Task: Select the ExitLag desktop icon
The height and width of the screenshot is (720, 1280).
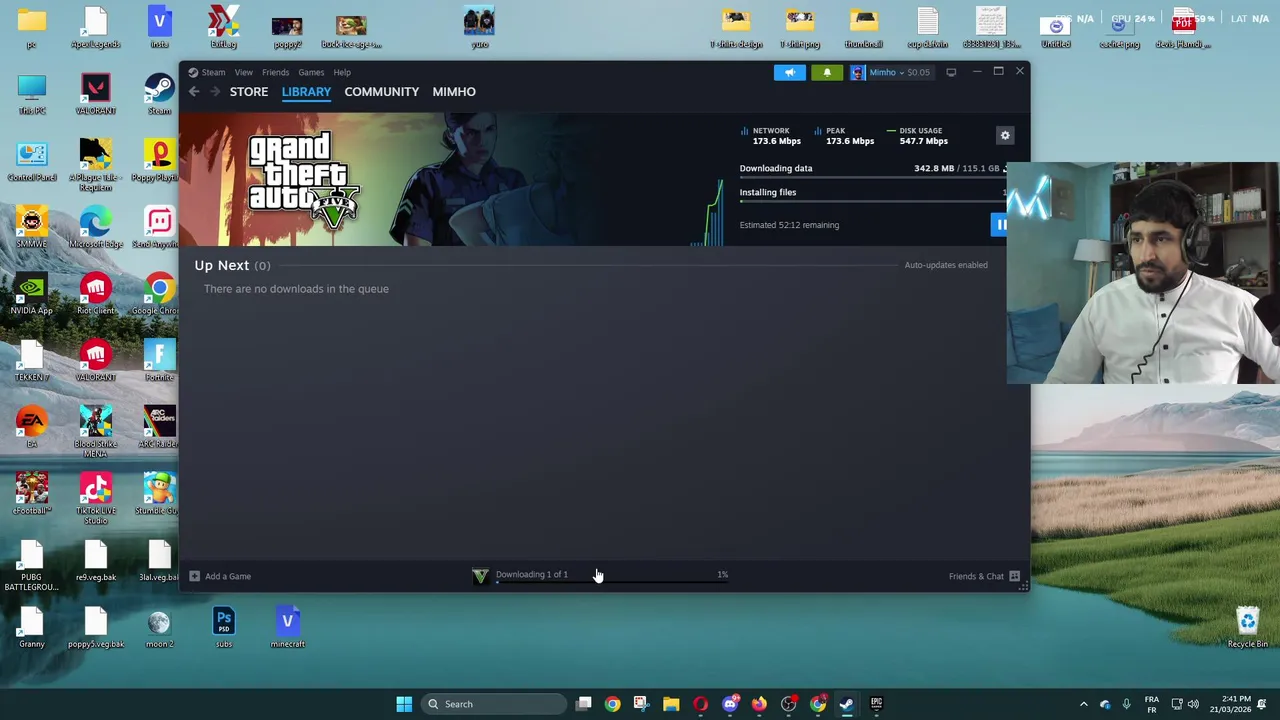Action: click(223, 27)
